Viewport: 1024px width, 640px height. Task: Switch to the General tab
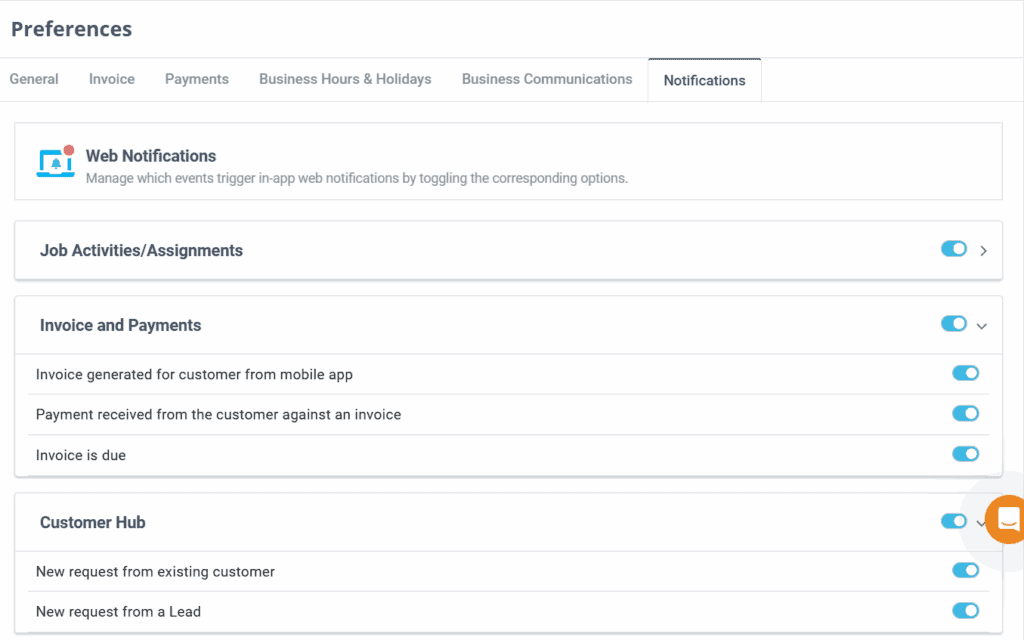[34, 79]
